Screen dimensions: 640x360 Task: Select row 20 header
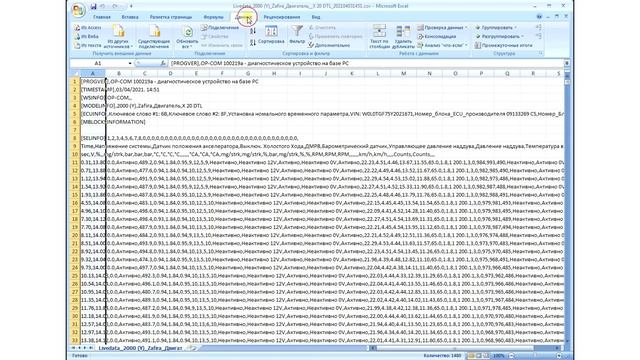75,235
